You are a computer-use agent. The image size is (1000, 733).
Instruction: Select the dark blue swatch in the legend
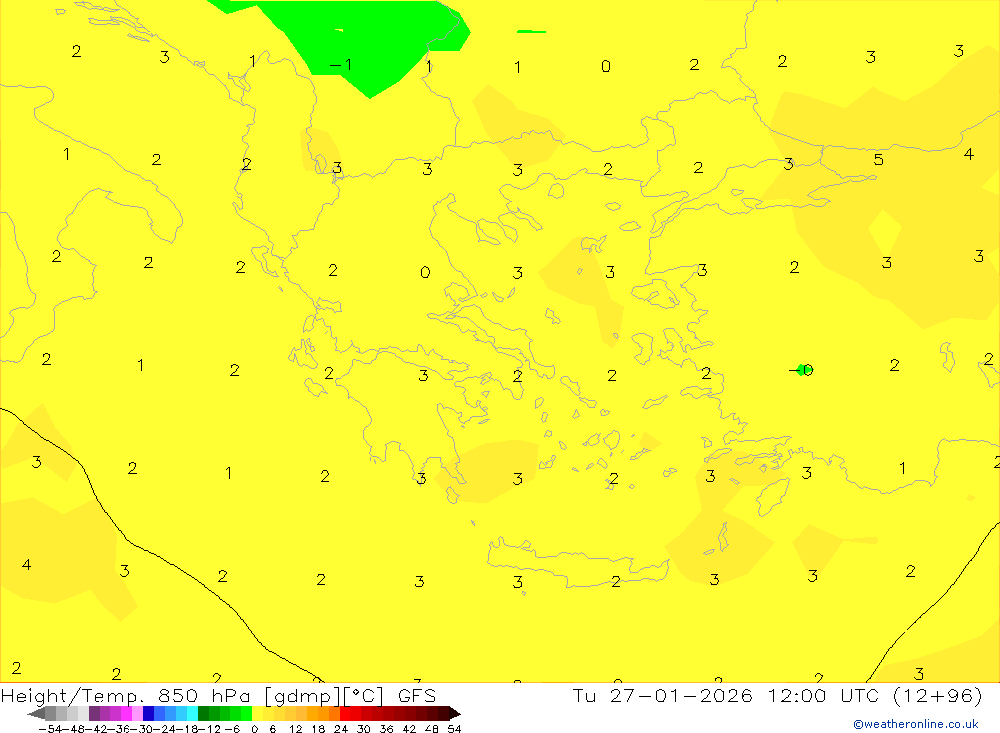point(148,713)
